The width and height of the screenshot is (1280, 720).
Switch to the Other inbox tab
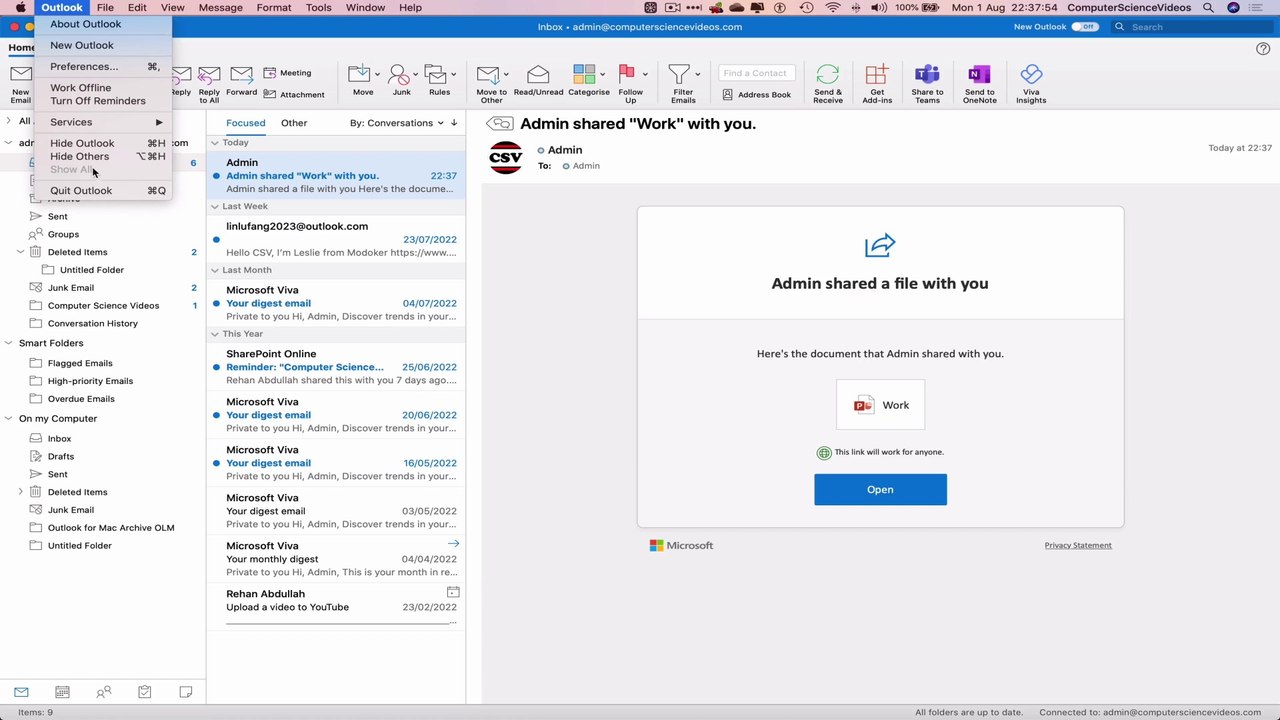point(294,123)
